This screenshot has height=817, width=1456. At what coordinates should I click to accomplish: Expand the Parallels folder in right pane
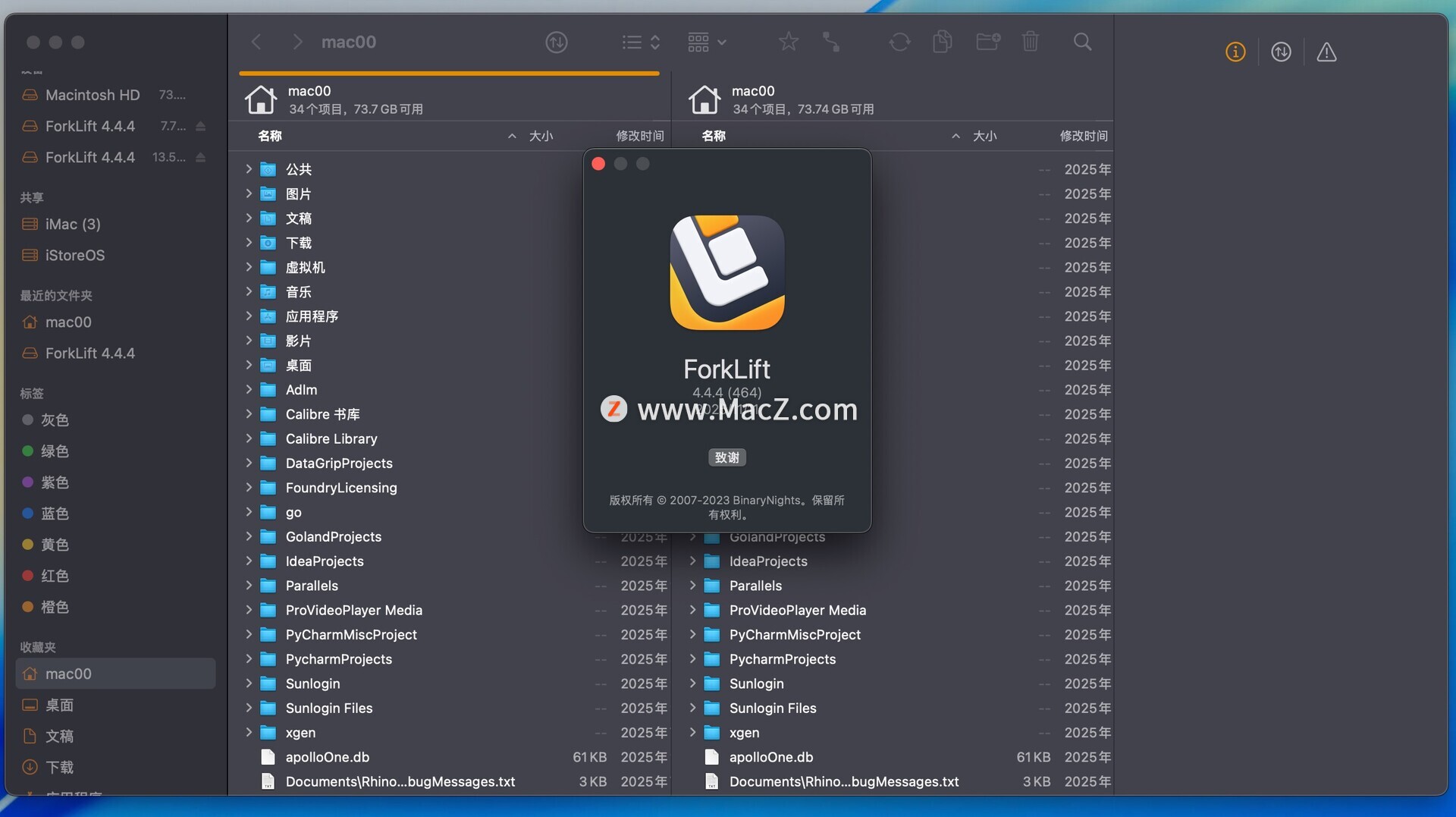[692, 586]
